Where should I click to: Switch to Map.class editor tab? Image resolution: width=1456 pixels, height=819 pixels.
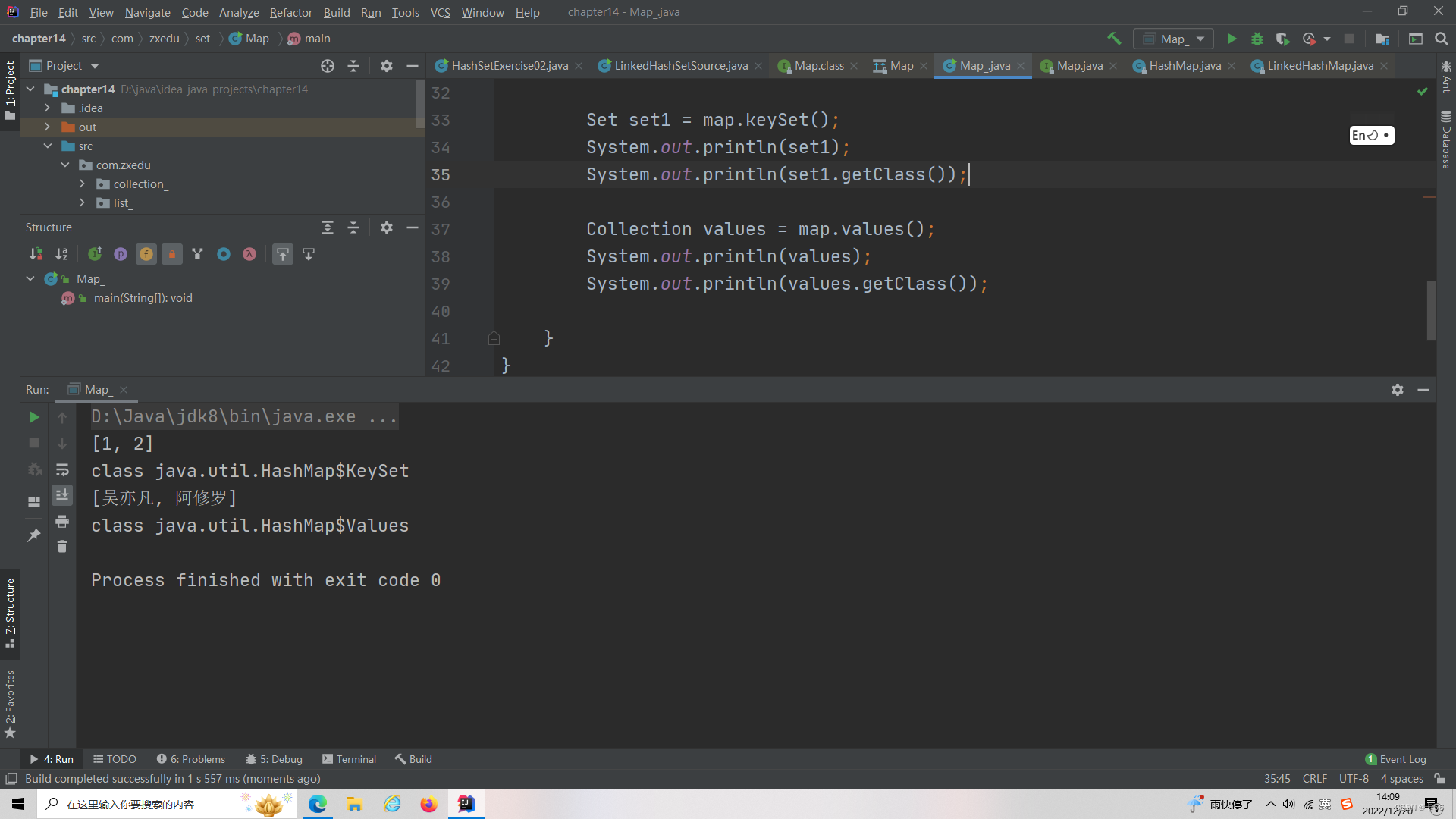[x=818, y=66]
